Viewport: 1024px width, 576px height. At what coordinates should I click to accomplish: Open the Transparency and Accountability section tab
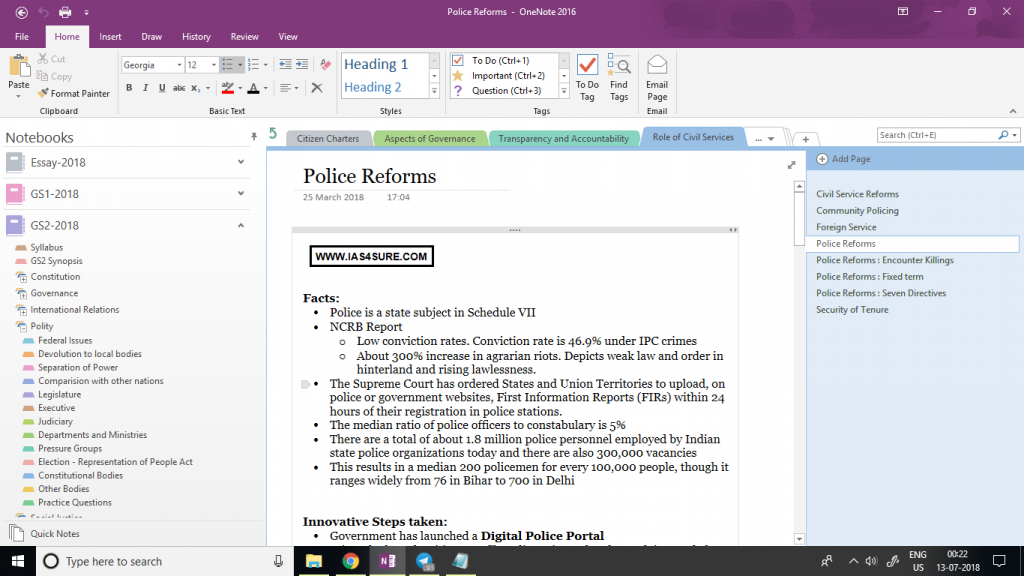click(564, 138)
